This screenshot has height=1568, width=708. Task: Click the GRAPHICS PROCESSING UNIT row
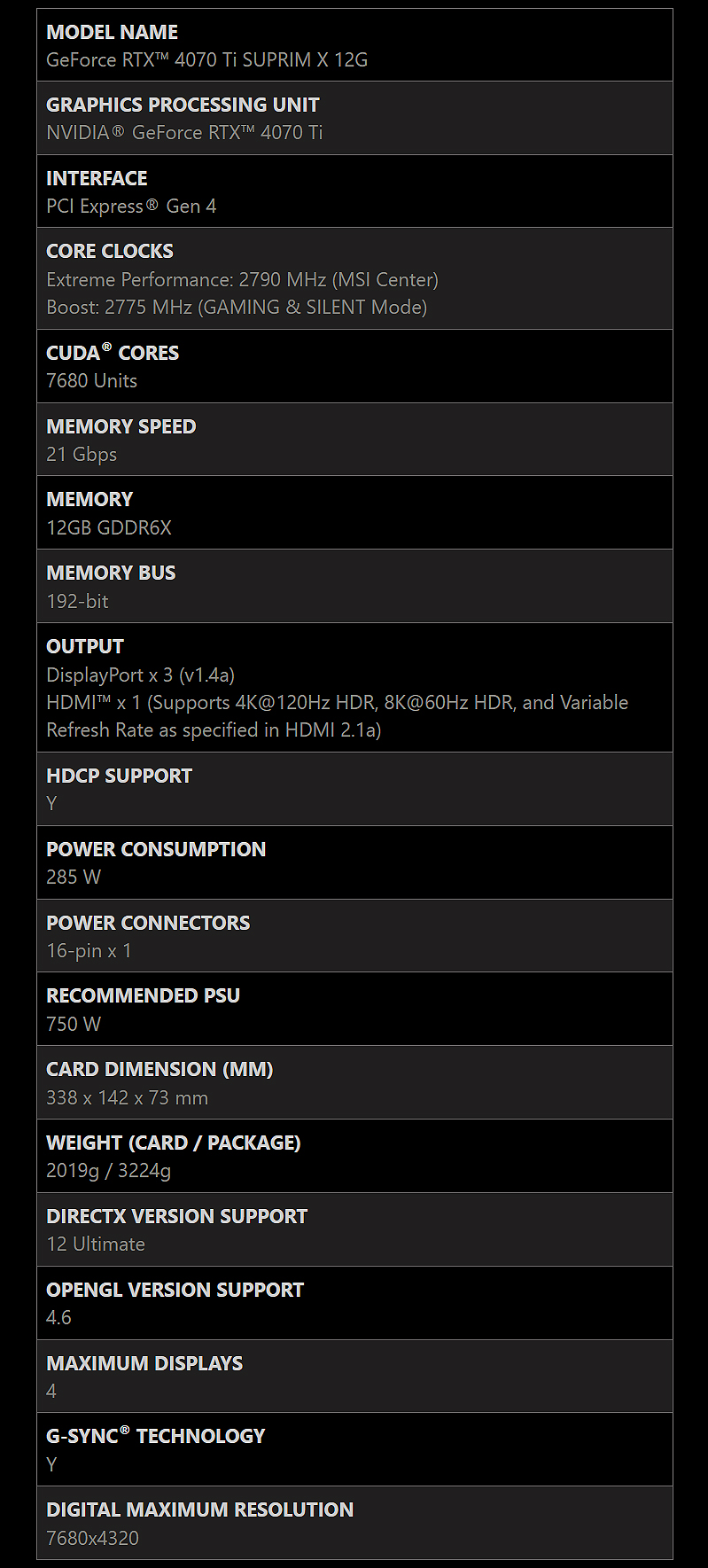click(x=354, y=118)
